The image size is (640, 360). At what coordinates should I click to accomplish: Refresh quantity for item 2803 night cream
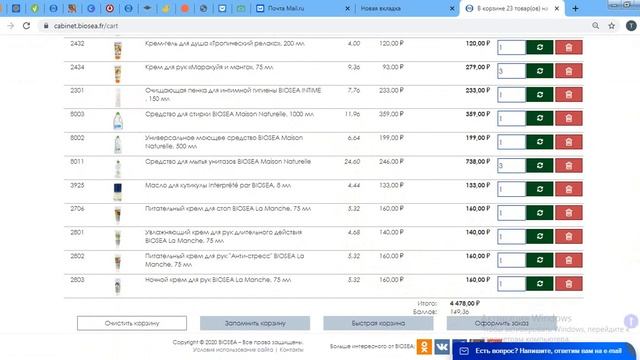(540, 284)
